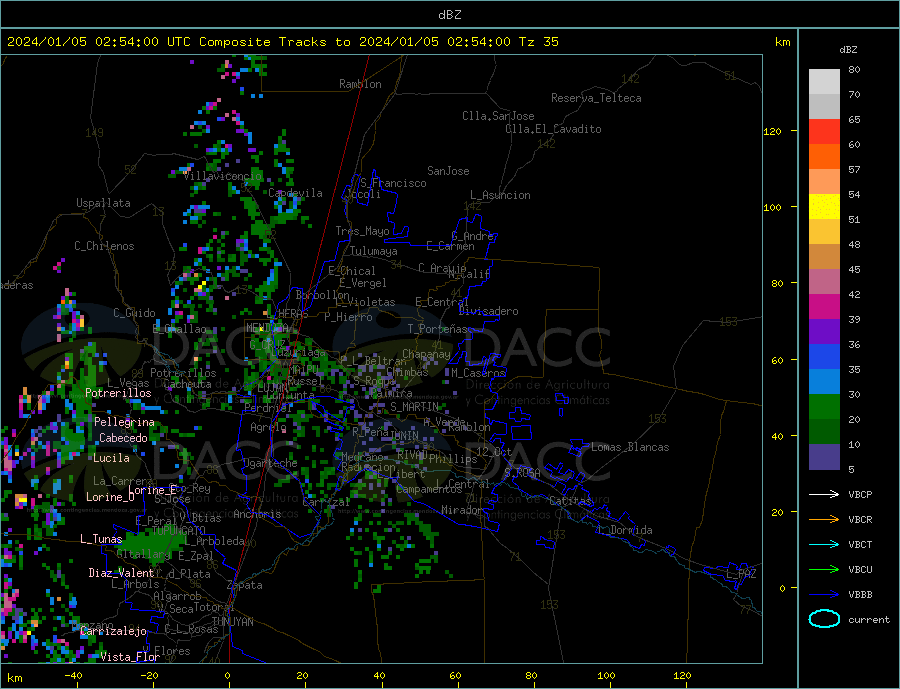Image resolution: width=900 pixels, height=689 pixels.
Task: Click the Uspallata map label
Action: click(x=103, y=203)
